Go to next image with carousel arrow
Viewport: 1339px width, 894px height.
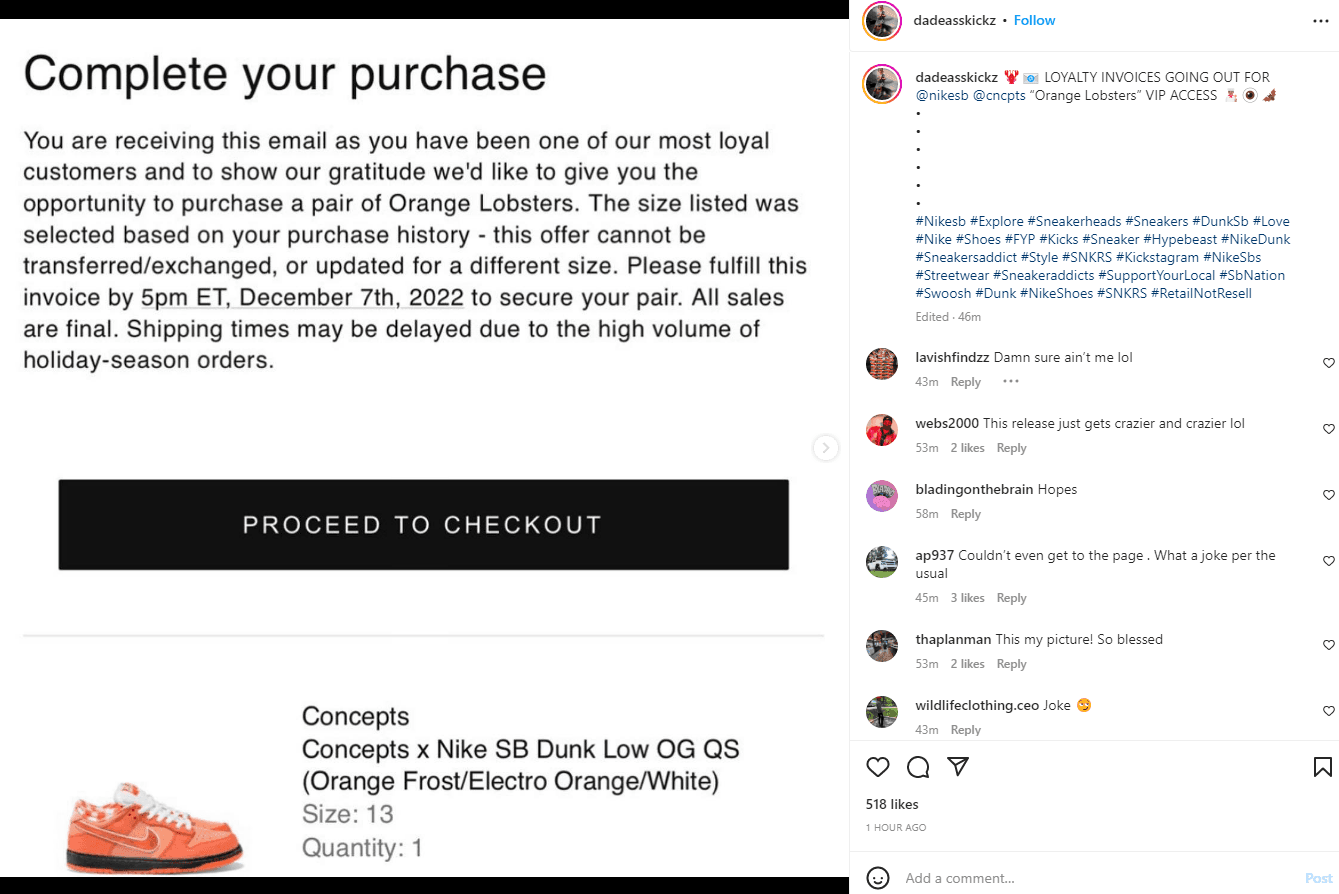(x=825, y=447)
